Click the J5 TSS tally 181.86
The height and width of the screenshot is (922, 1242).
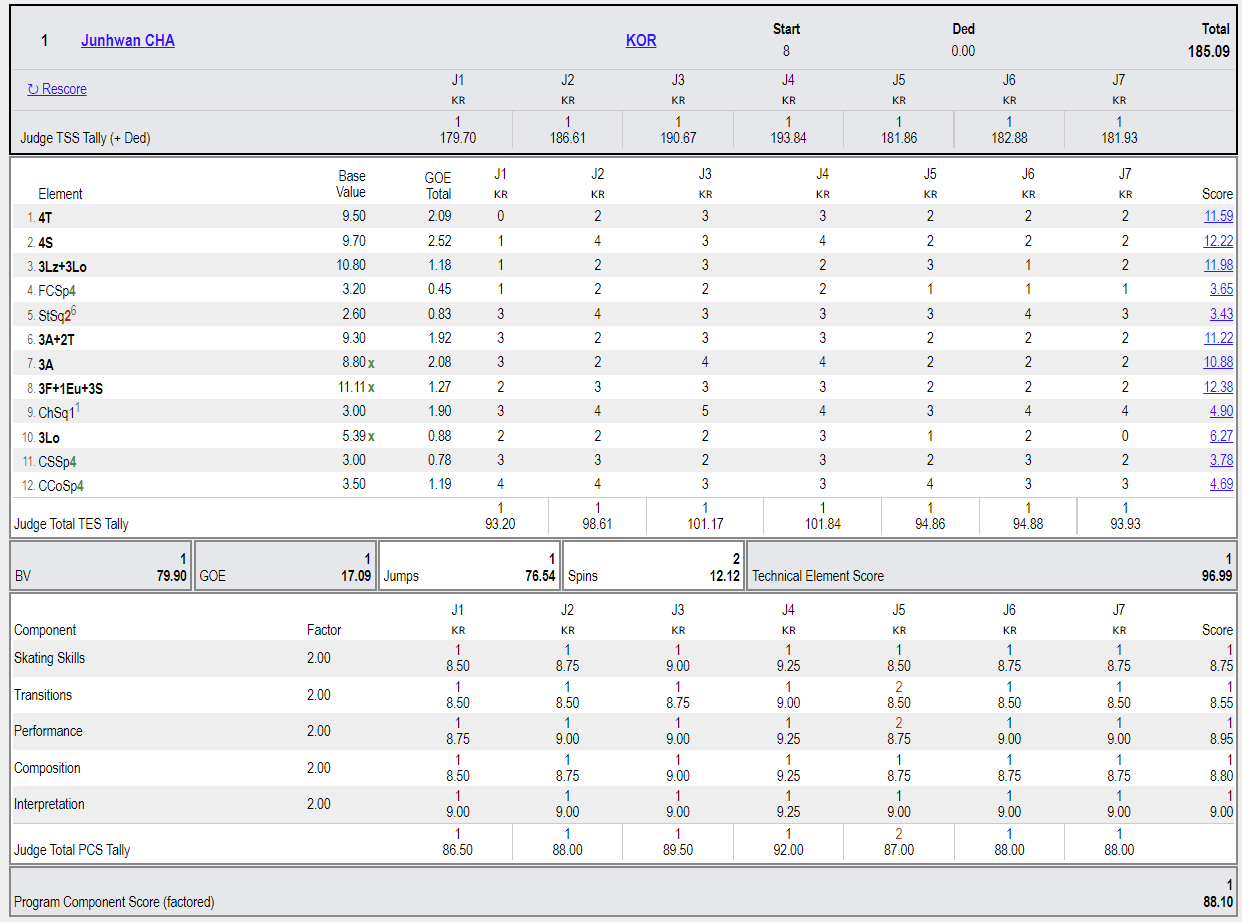point(899,138)
